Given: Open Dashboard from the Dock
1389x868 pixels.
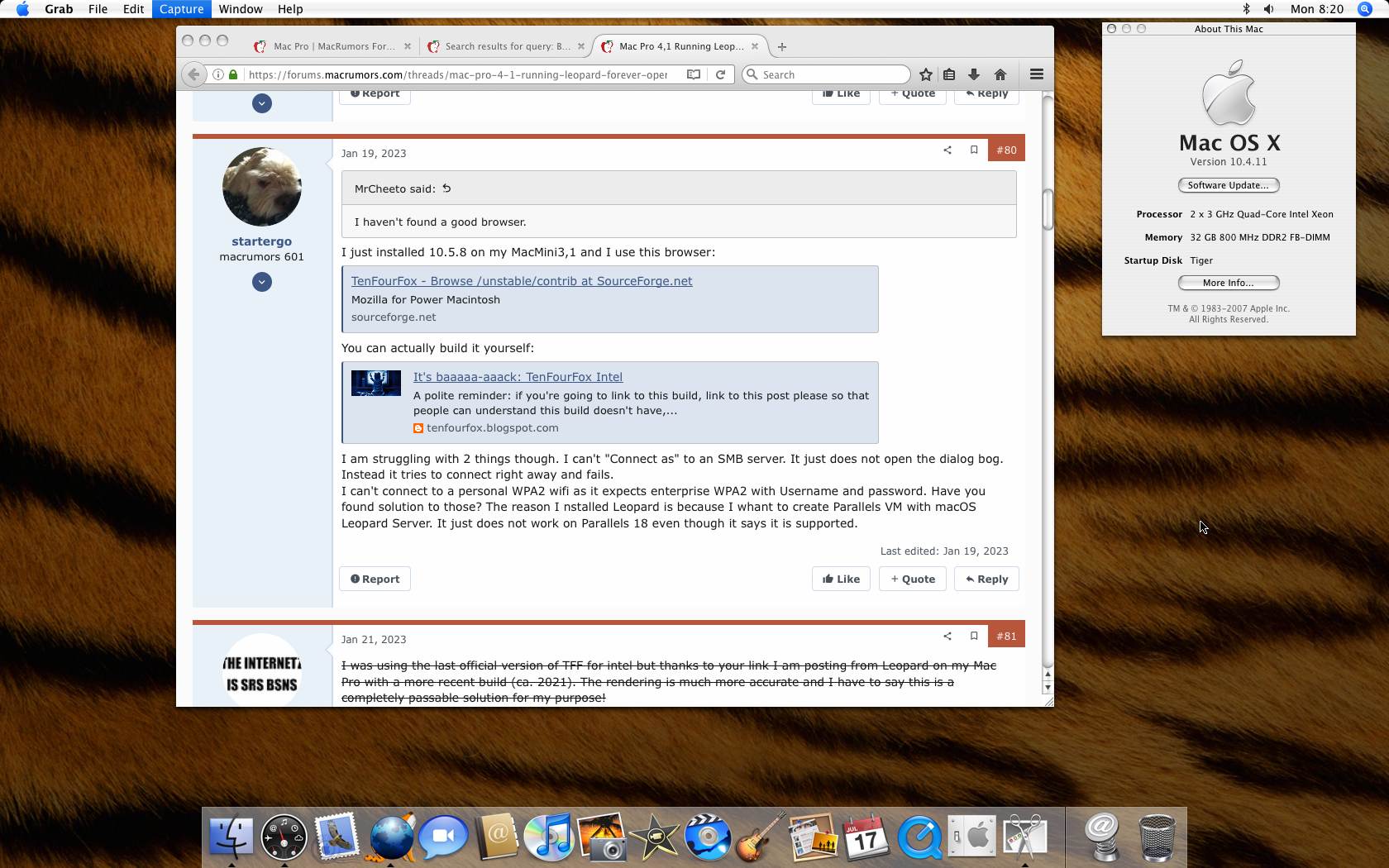Looking at the screenshot, I should click(x=284, y=837).
